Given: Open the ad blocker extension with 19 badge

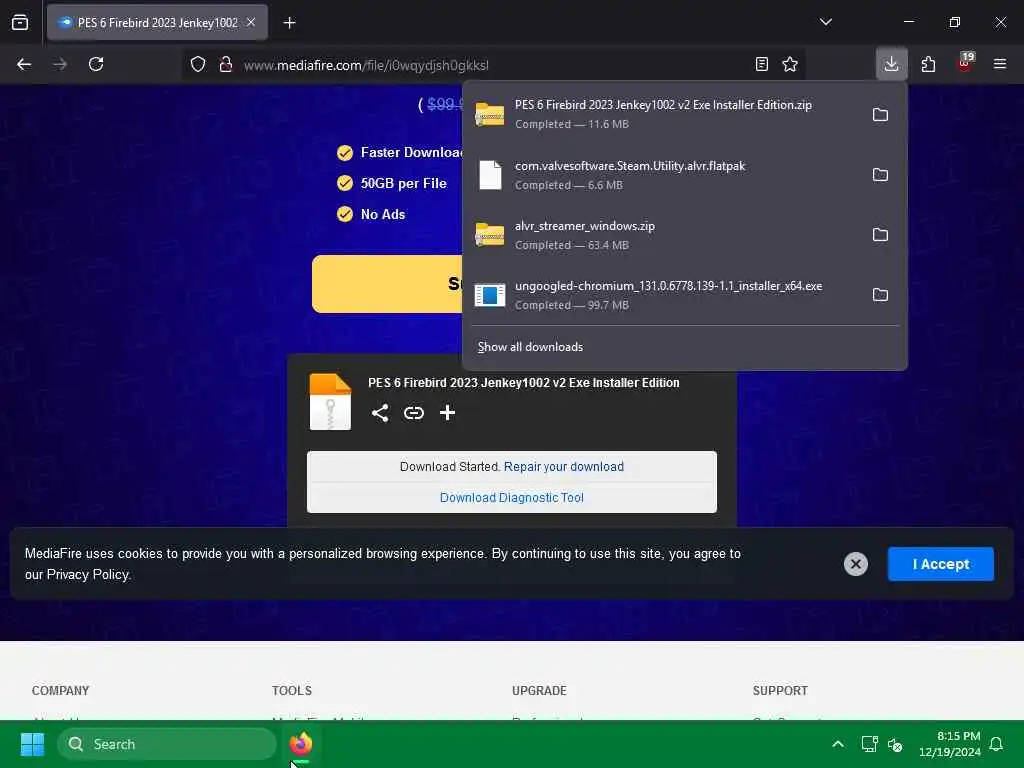Looking at the screenshot, I should click(965, 63).
